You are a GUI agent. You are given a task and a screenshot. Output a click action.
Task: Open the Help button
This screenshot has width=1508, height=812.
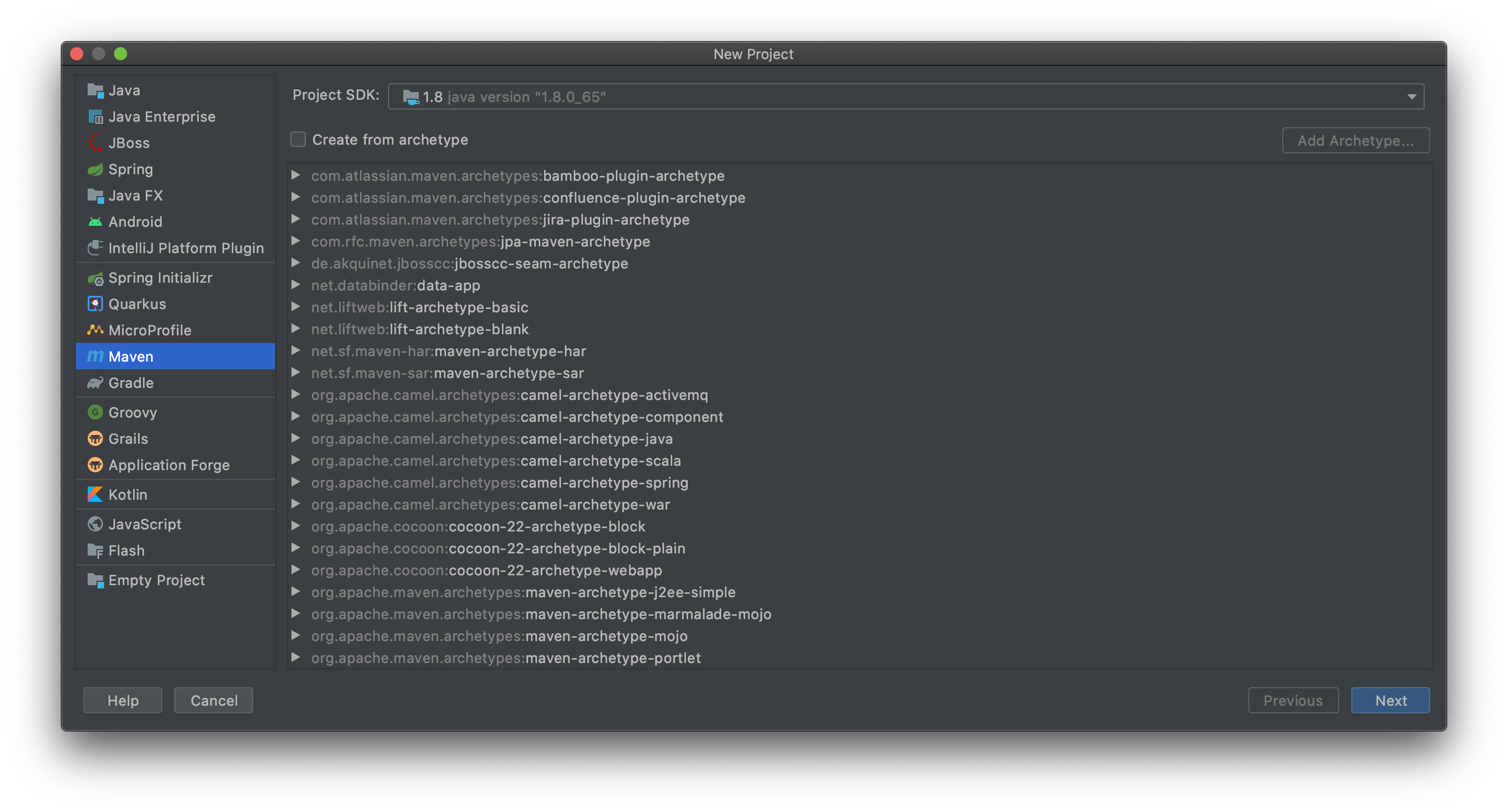pos(122,700)
